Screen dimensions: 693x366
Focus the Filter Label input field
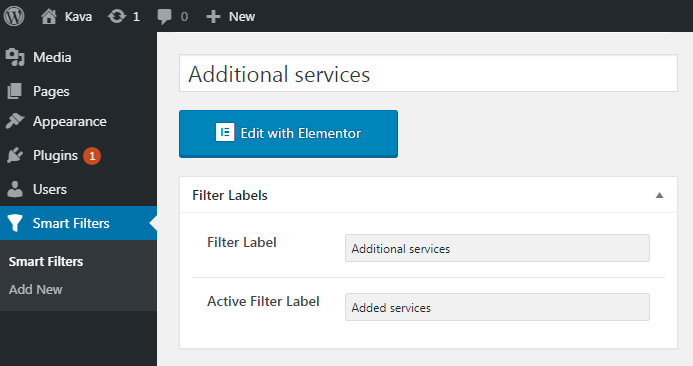tap(497, 248)
